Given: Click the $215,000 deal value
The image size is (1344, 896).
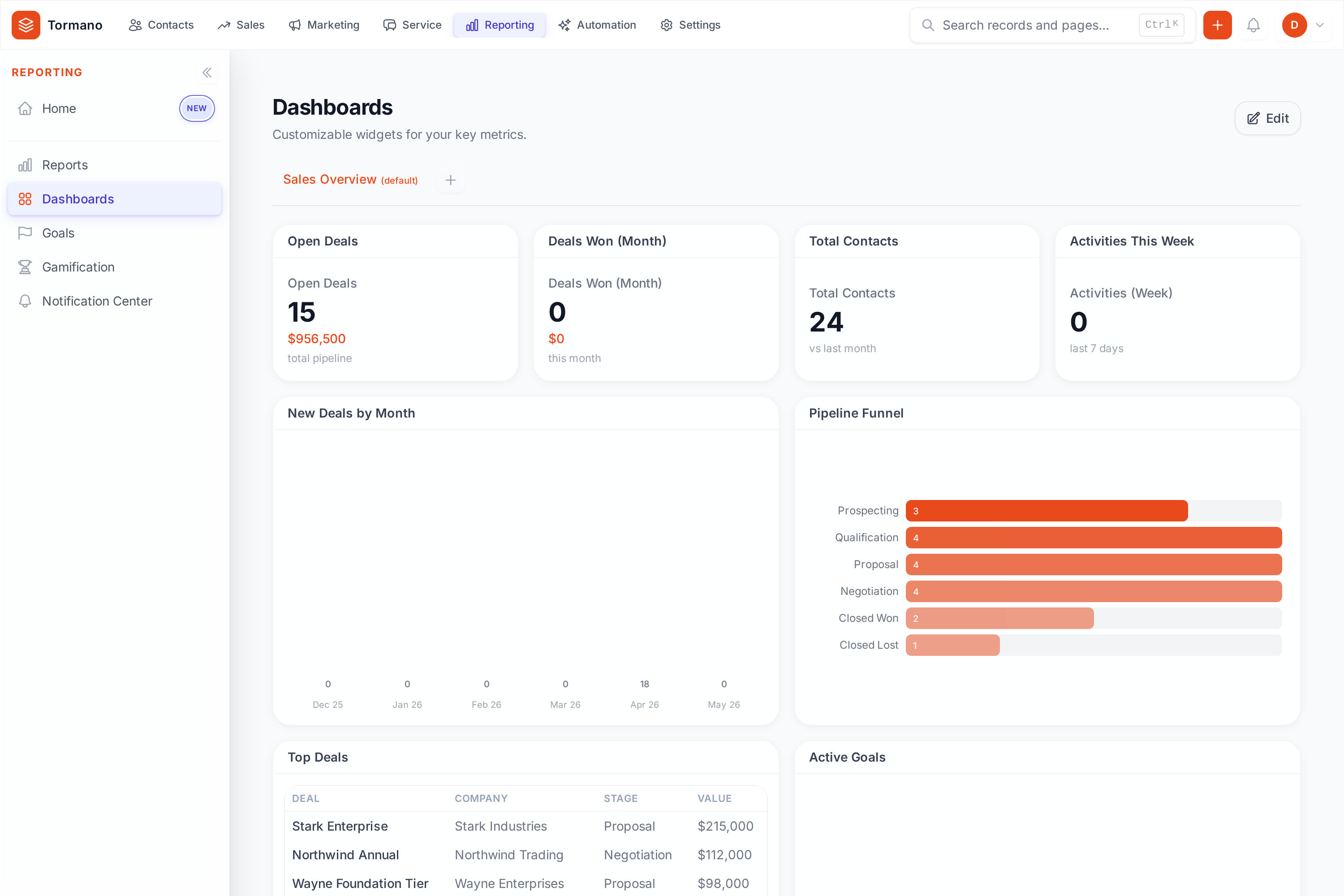Looking at the screenshot, I should 725,826.
